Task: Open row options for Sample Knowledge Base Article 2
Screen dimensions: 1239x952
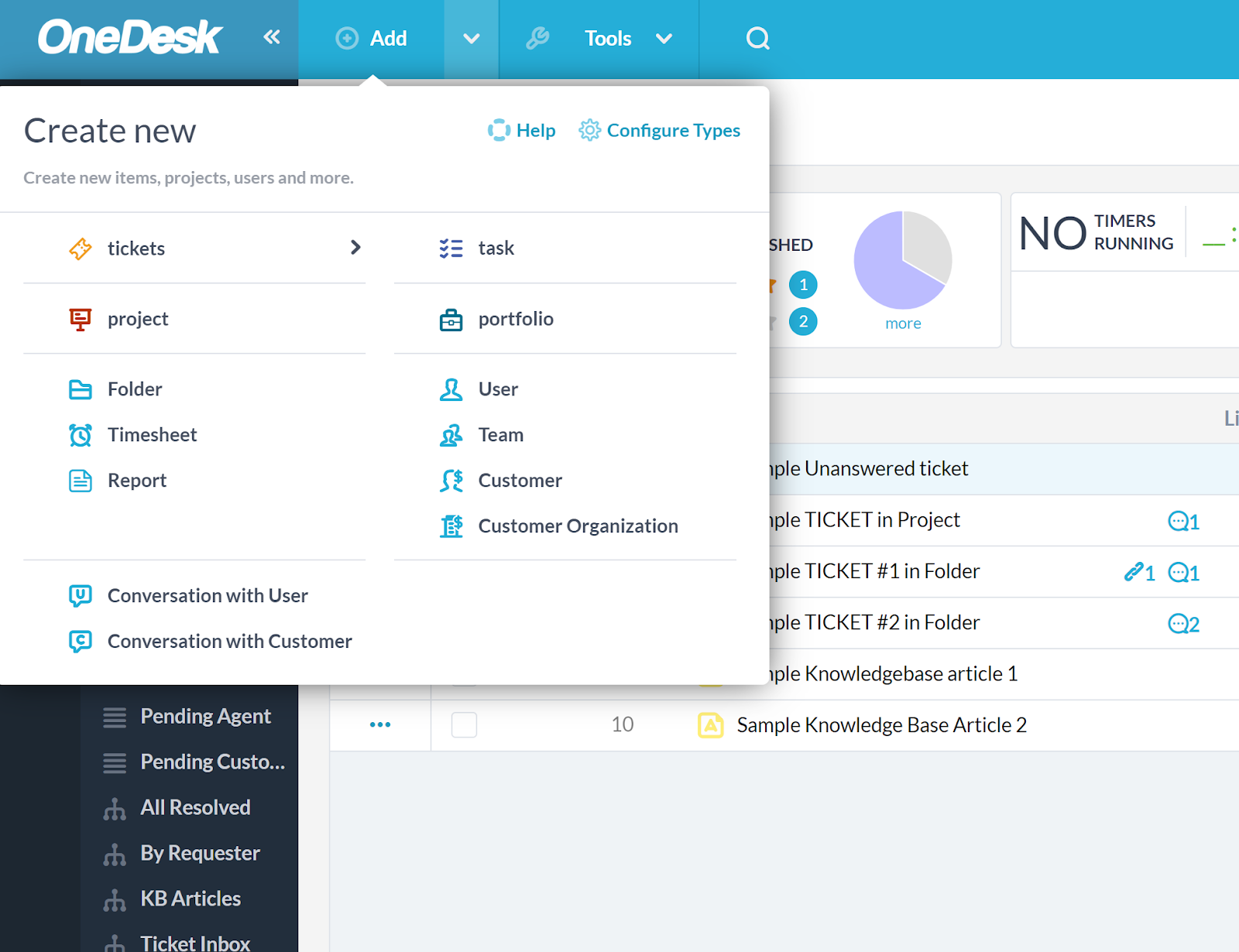Action: 380,725
